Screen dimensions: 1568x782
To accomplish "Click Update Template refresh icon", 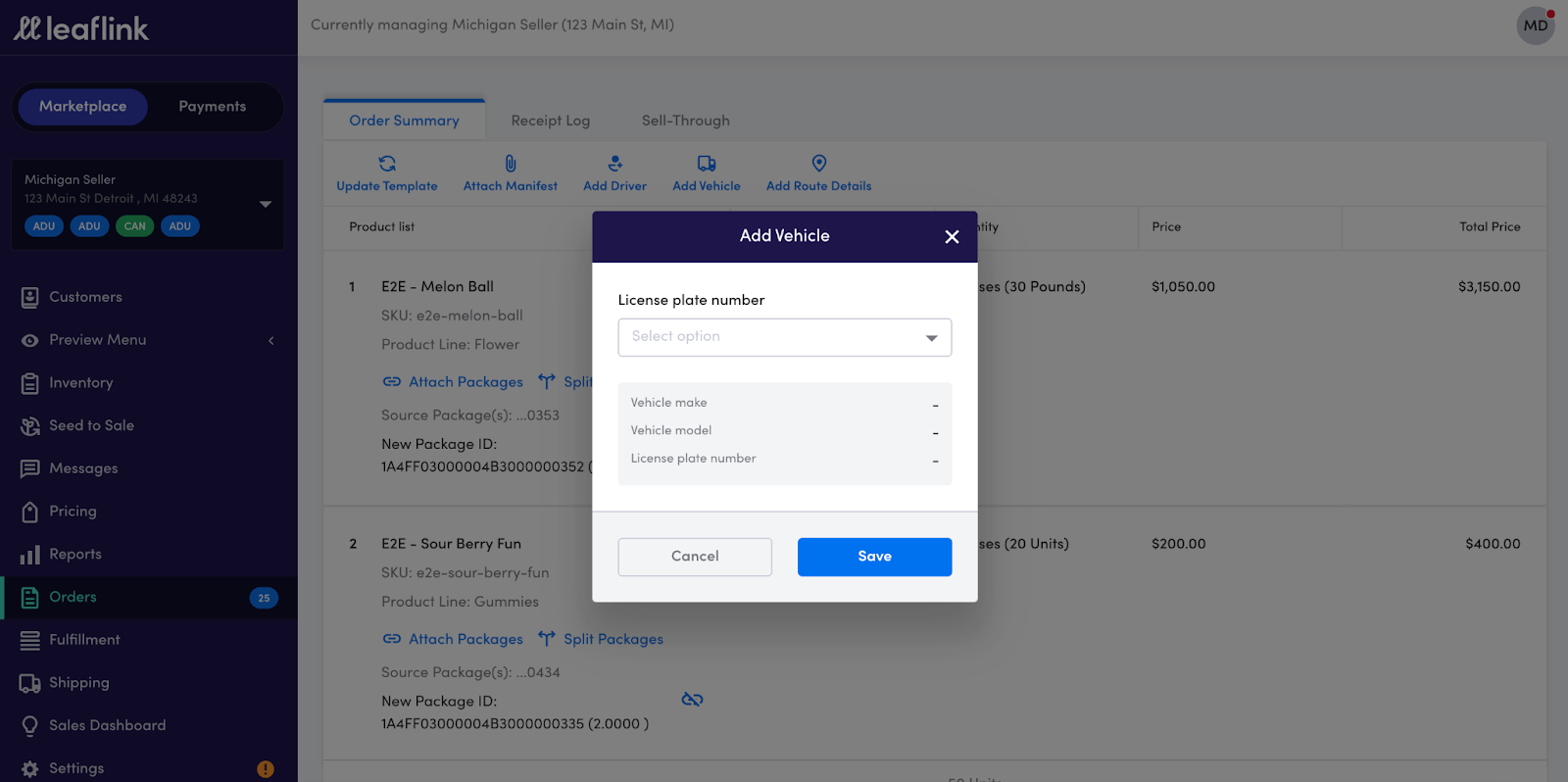I will (387, 164).
